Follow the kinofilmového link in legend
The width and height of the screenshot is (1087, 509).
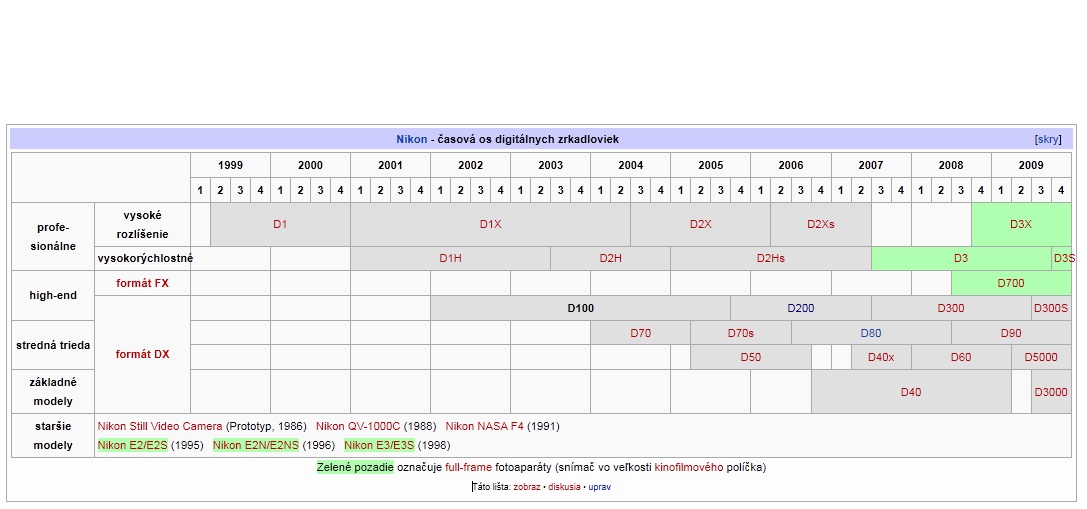(689, 467)
